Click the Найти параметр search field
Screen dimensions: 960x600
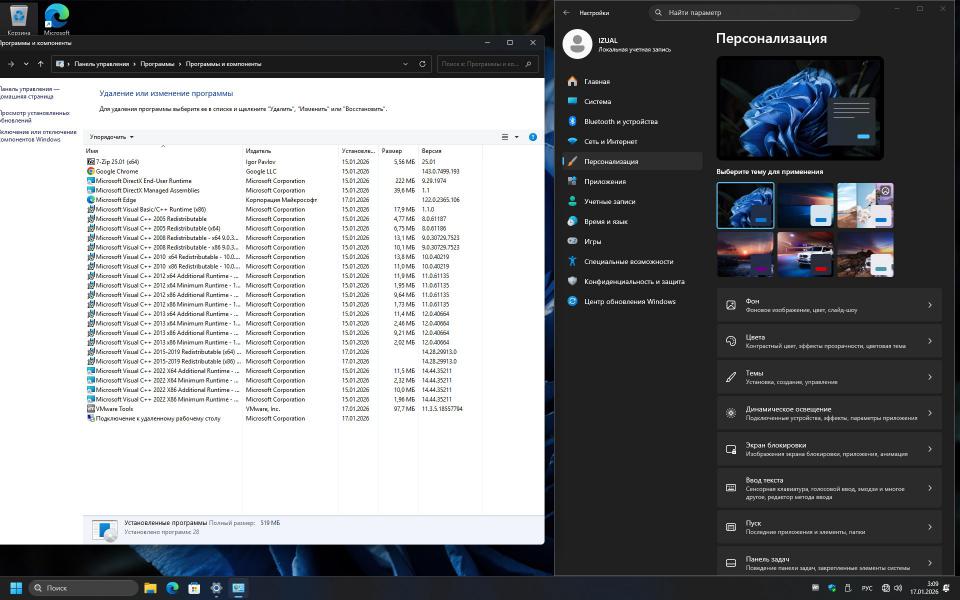pos(755,13)
